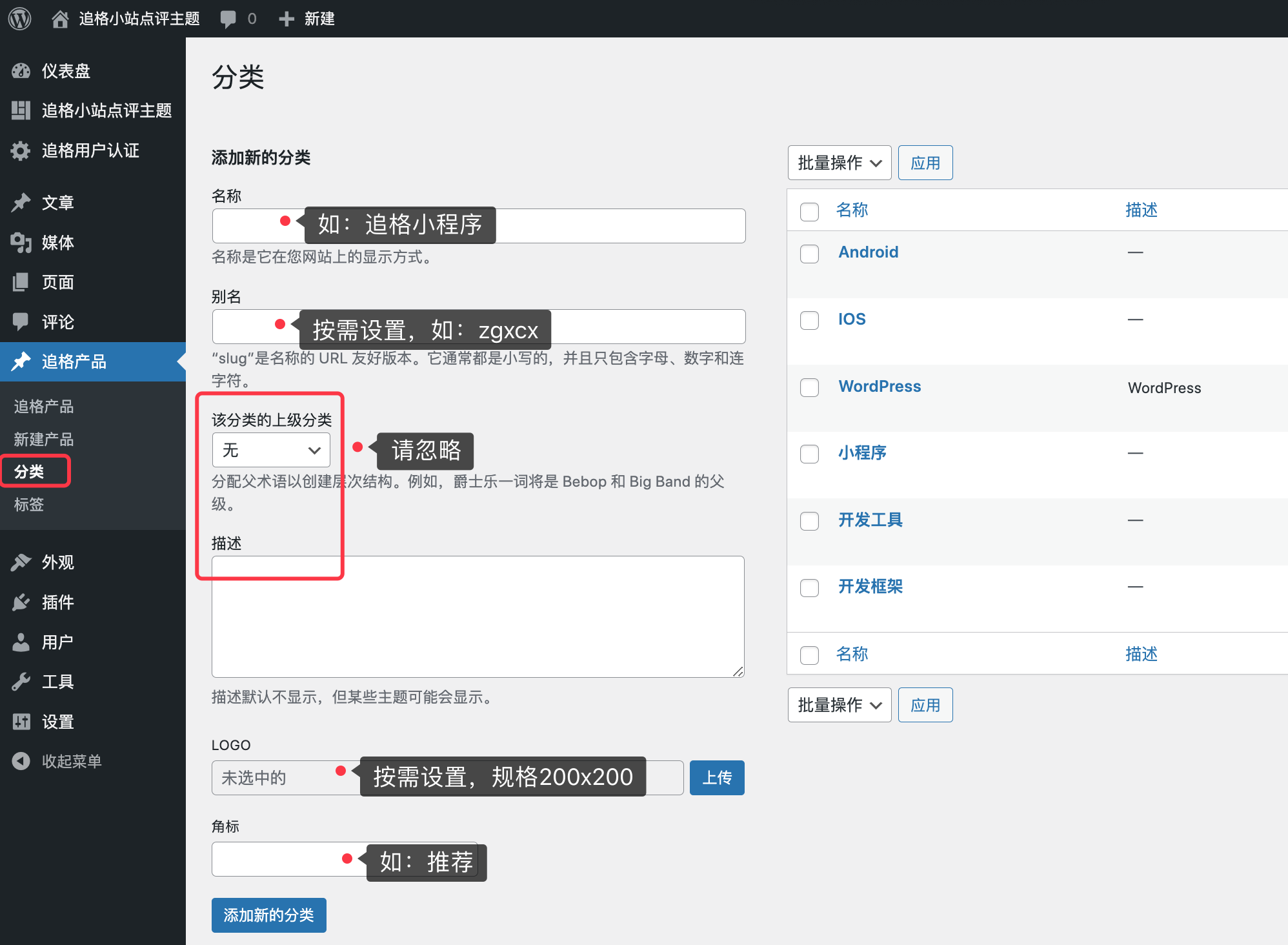Tick the checkbox for 开发工具 row
1288x945 pixels.
point(809,521)
